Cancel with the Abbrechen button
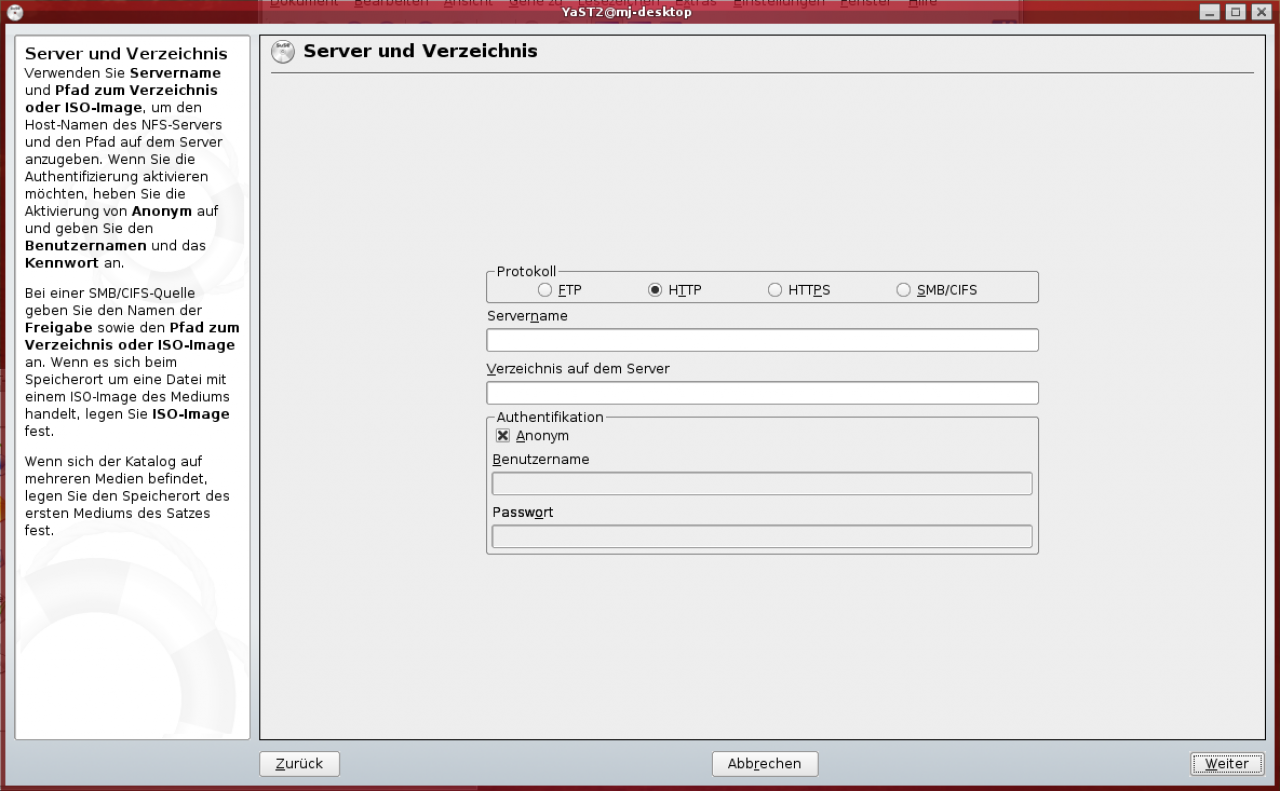1280x791 pixels. (x=765, y=764)
